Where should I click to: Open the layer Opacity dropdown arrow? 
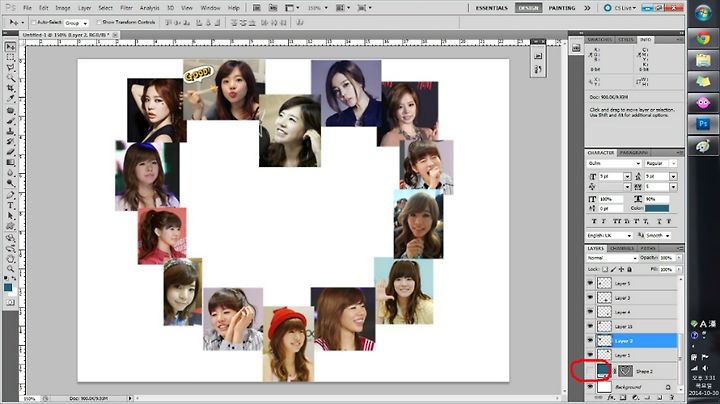(679, 258)
